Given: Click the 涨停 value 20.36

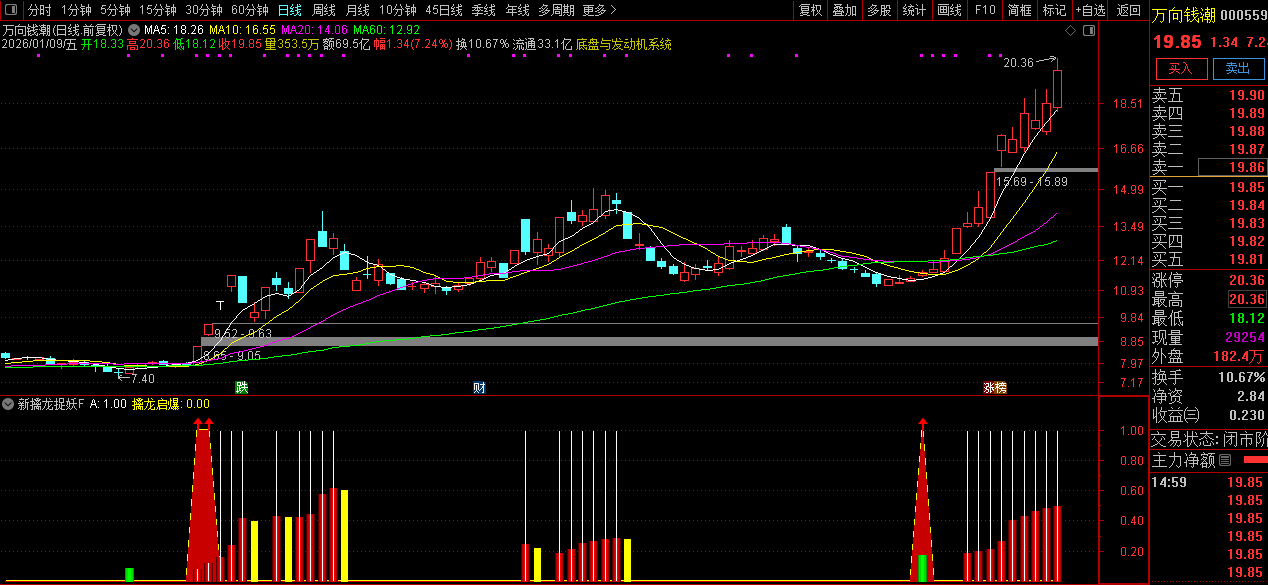Looking at the screenshot, I should pos(1247,280).
